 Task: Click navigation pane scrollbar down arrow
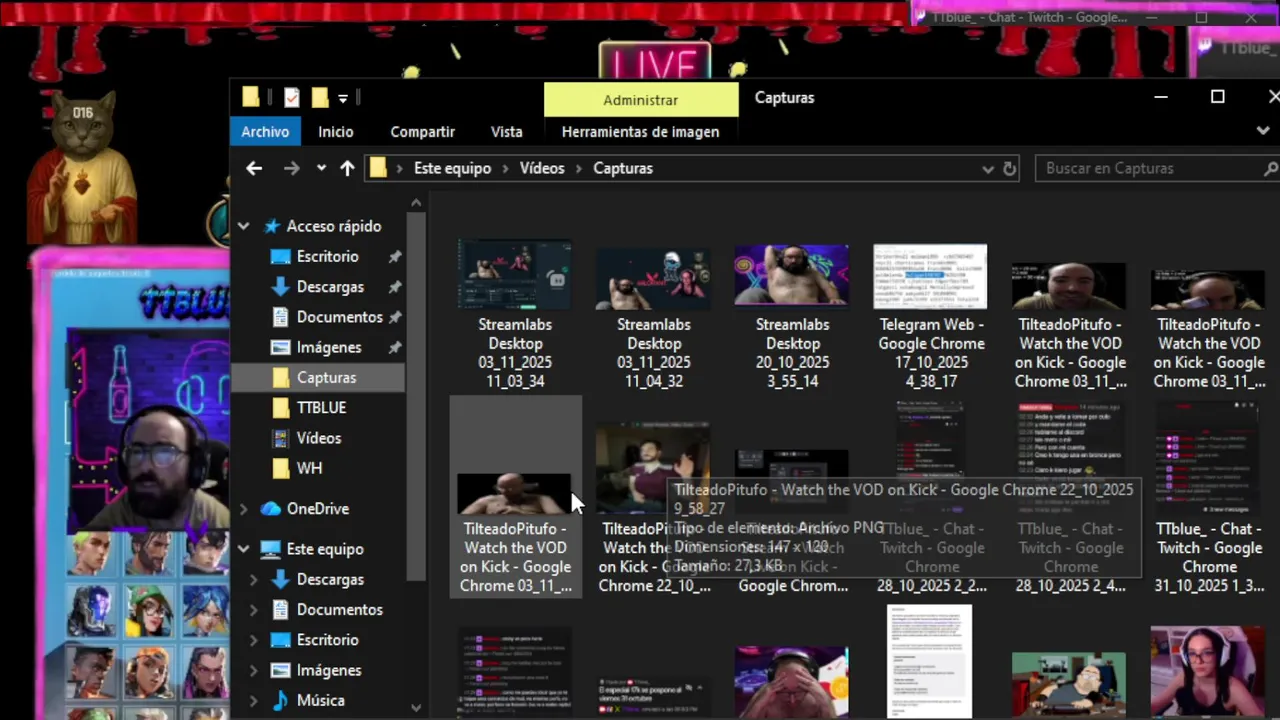[416, 707]
